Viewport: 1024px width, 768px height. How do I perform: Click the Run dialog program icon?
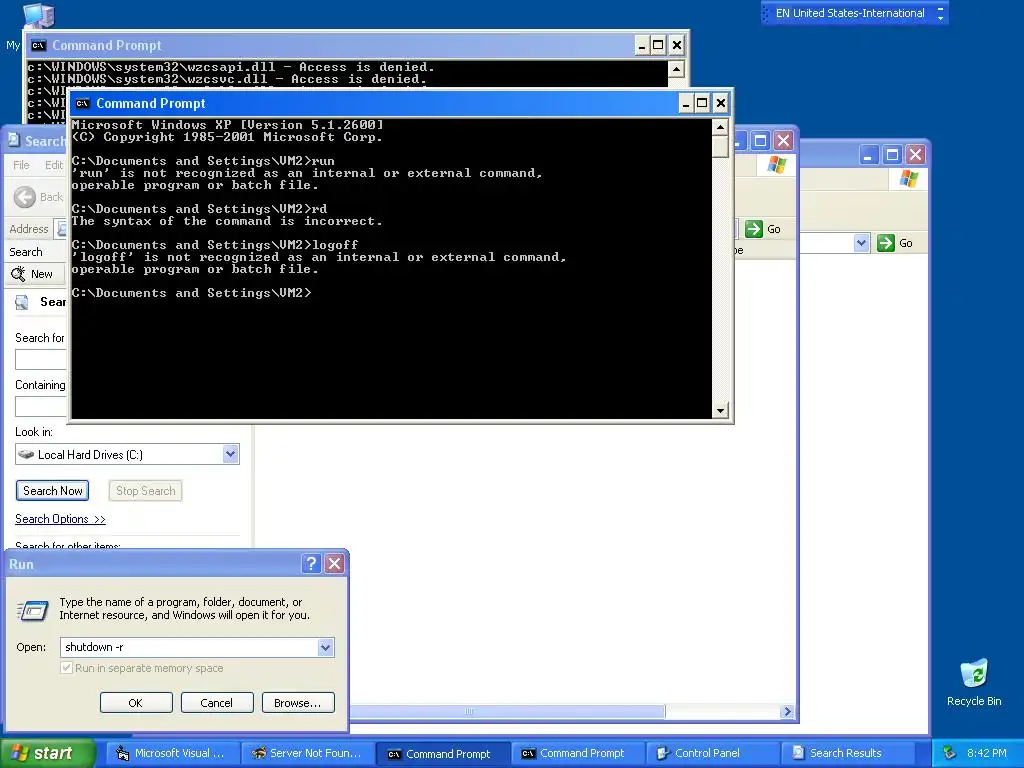(33, 610)
